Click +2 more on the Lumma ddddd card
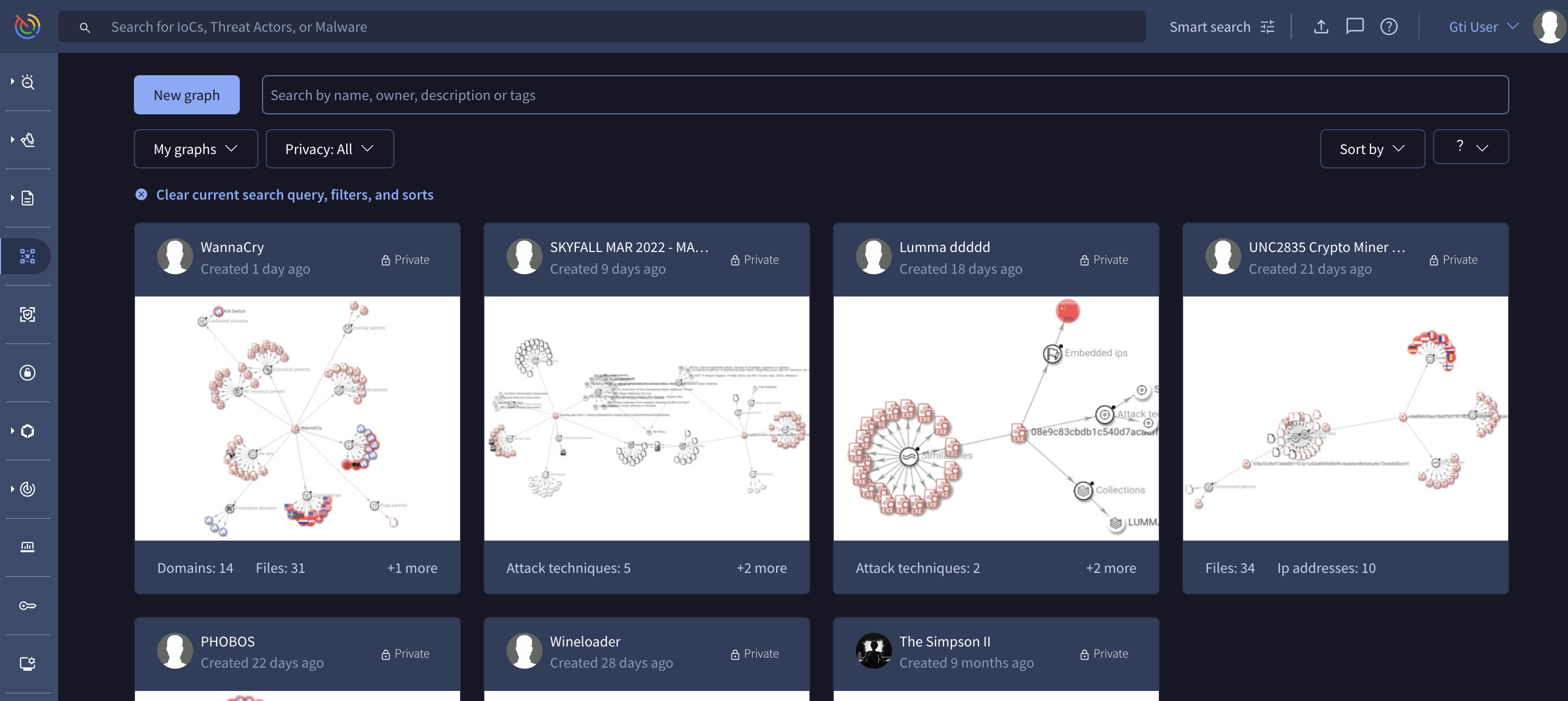This screenshot has height=701, width=1568. click(x=1111, y=568)
